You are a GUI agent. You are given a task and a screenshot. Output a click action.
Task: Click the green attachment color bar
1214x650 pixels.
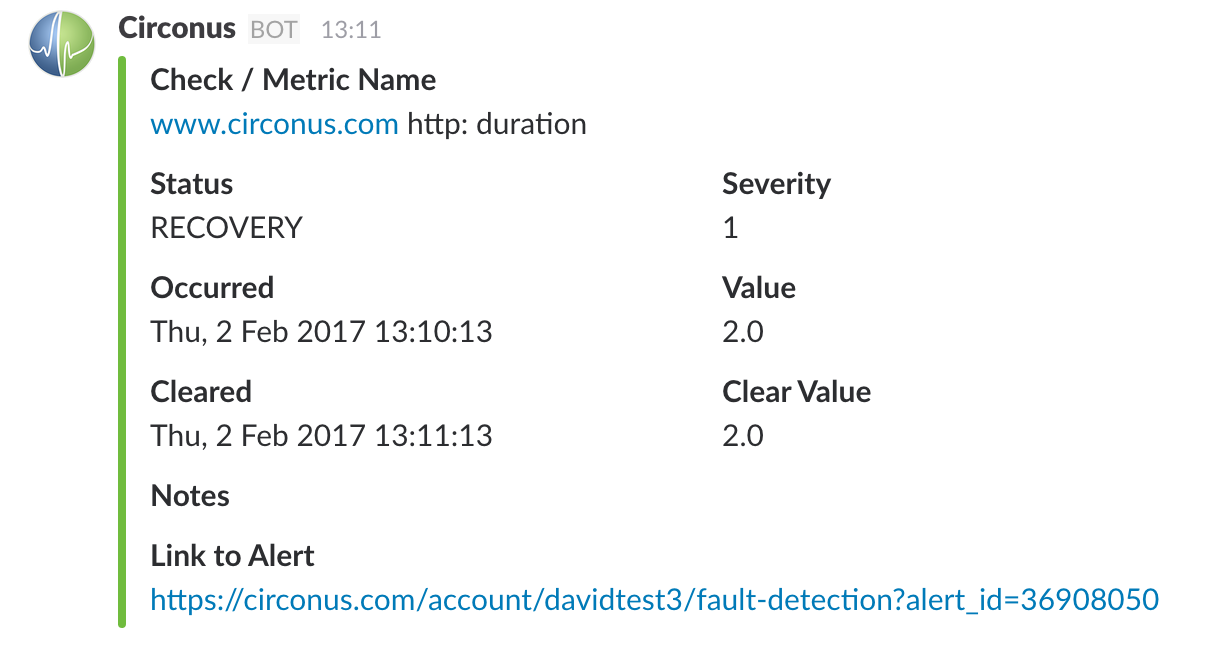pyautogui.click(x=122, y=342)
